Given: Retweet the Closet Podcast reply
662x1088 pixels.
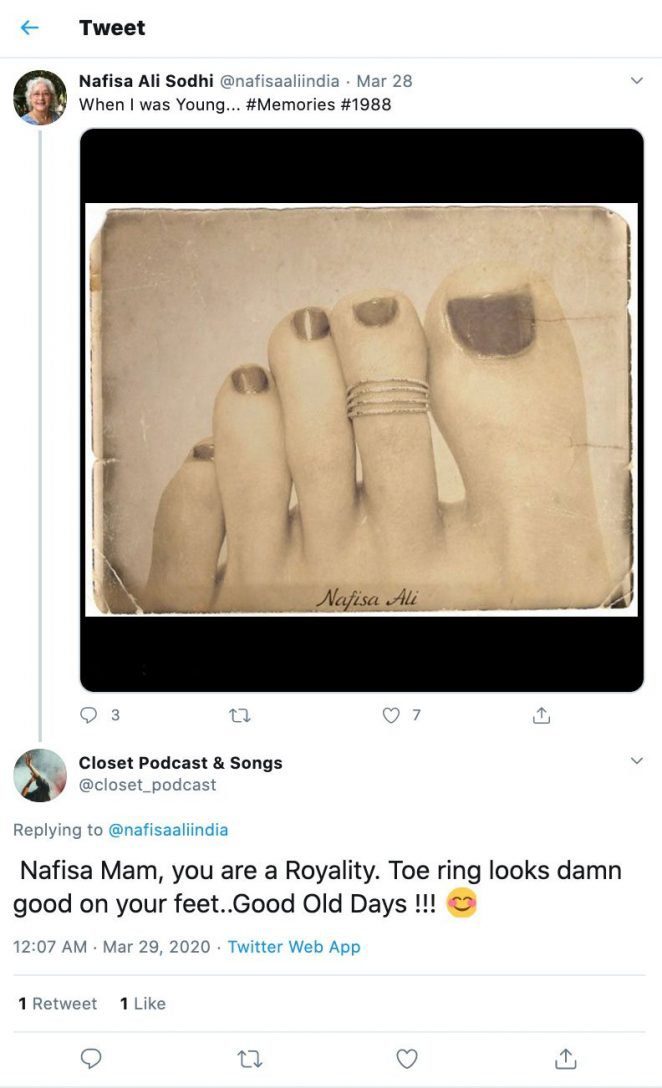Looking at the screenshot, I should coord(250,1057).
